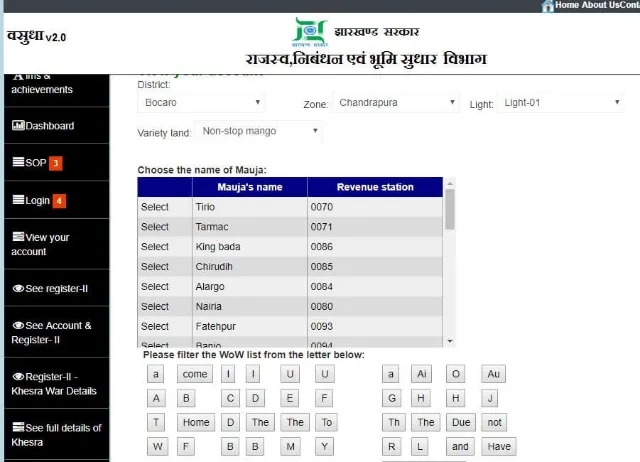Open the SOP sidebar item
Screen dimensions: 640x462
[x=37, y=162]
